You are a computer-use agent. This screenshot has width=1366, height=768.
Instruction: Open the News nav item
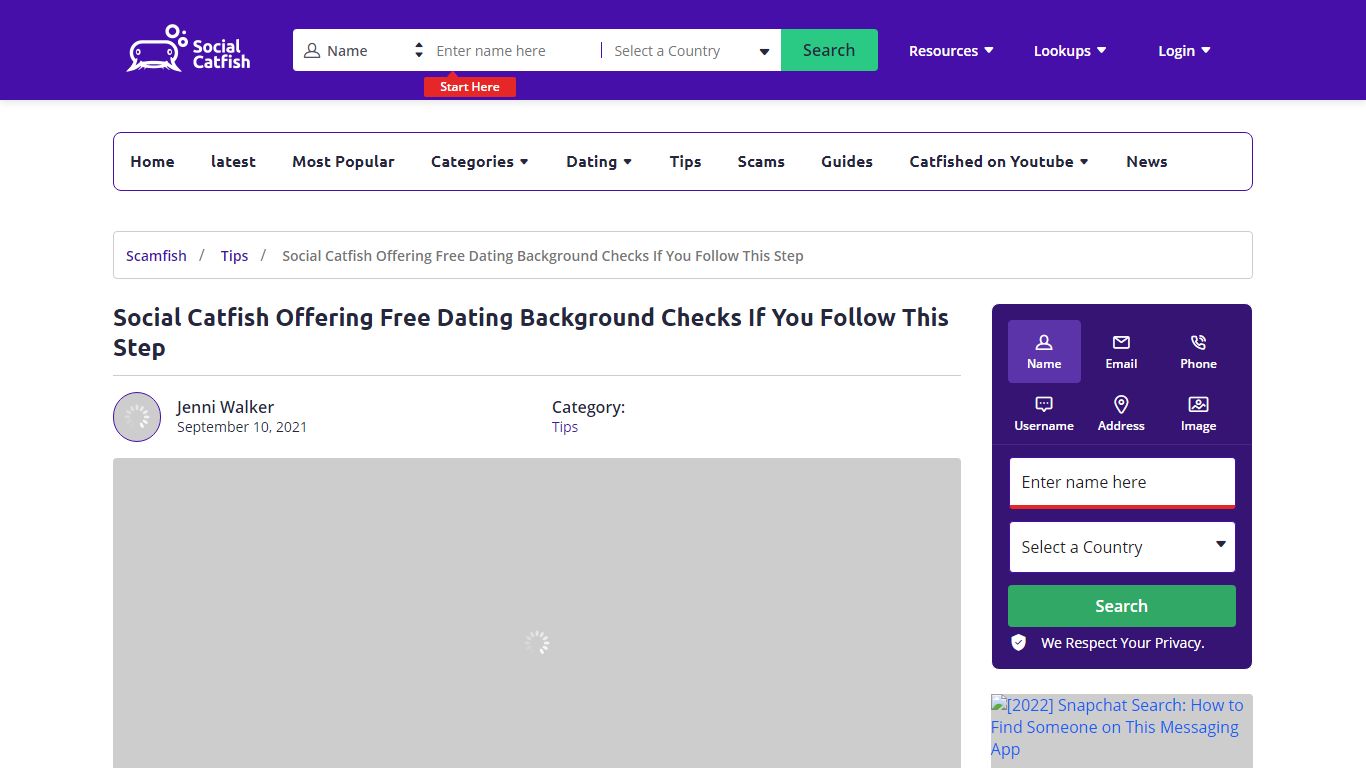1147,161
